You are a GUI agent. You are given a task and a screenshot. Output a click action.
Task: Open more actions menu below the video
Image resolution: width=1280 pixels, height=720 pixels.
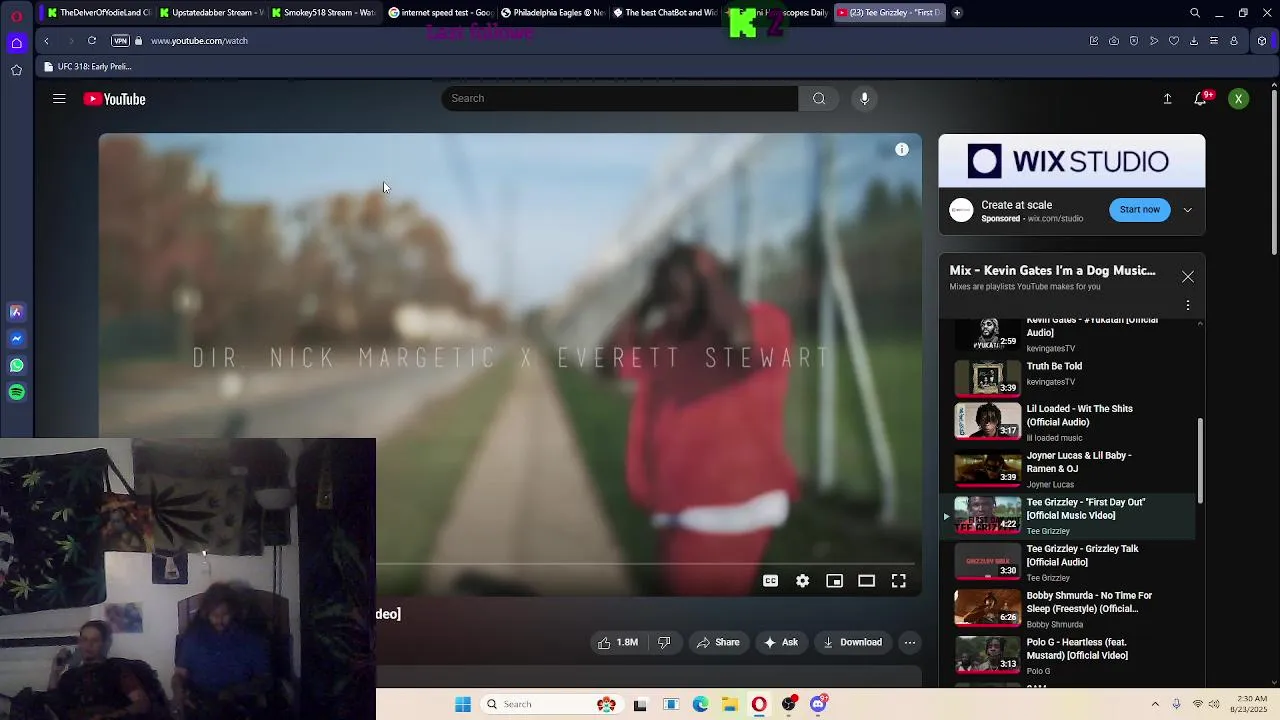(910, 642)
